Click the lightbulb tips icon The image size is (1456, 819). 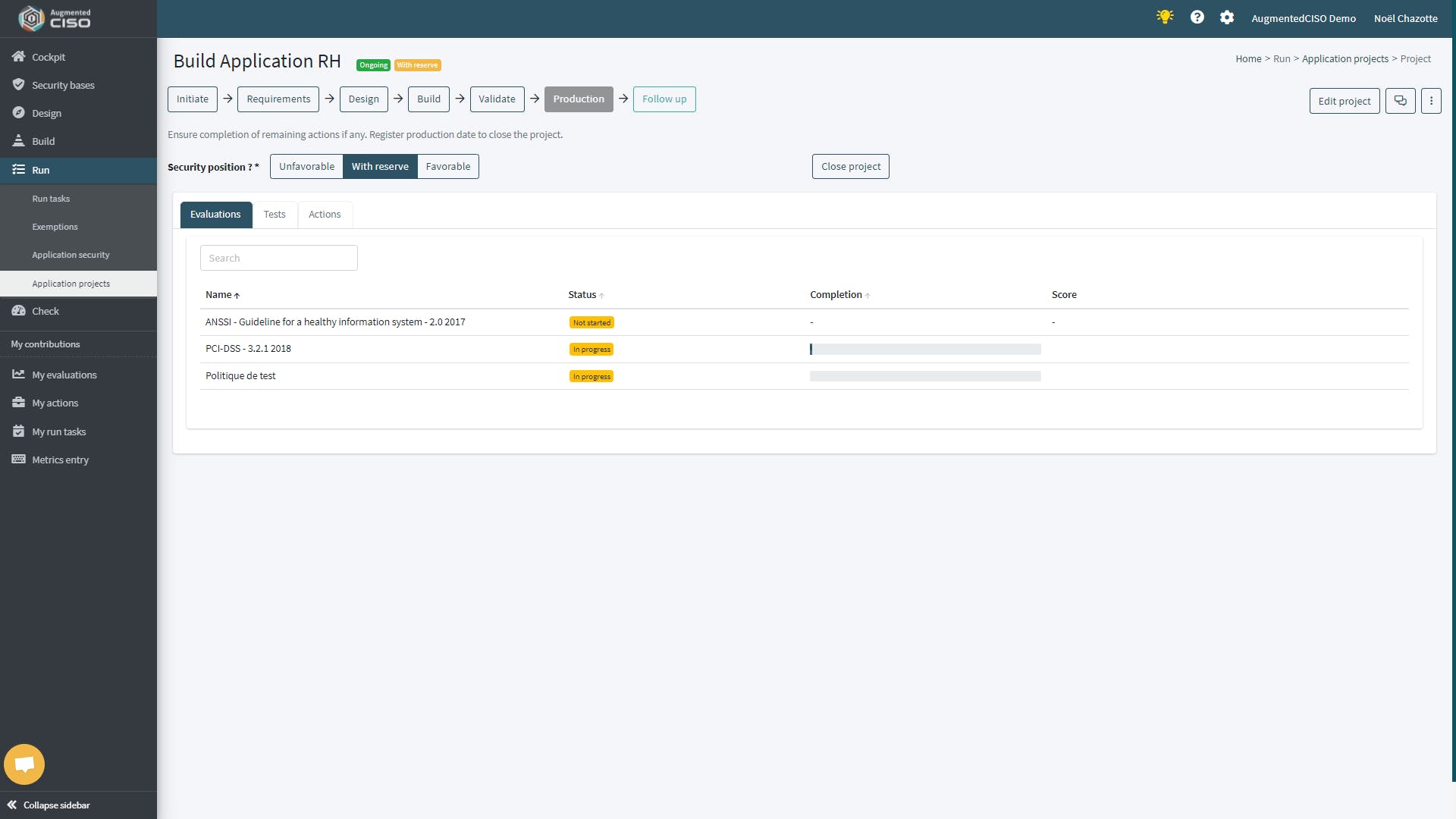point(1165,17)
